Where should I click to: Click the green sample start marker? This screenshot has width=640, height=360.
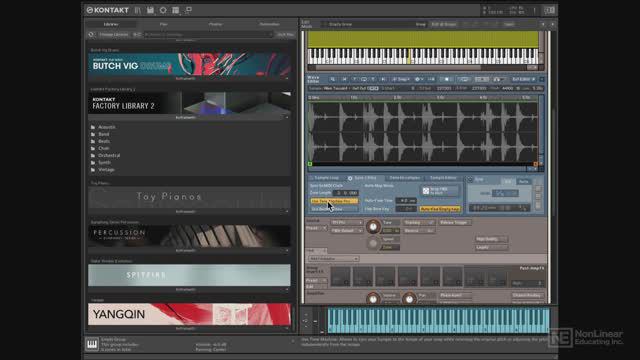[310, 164]
